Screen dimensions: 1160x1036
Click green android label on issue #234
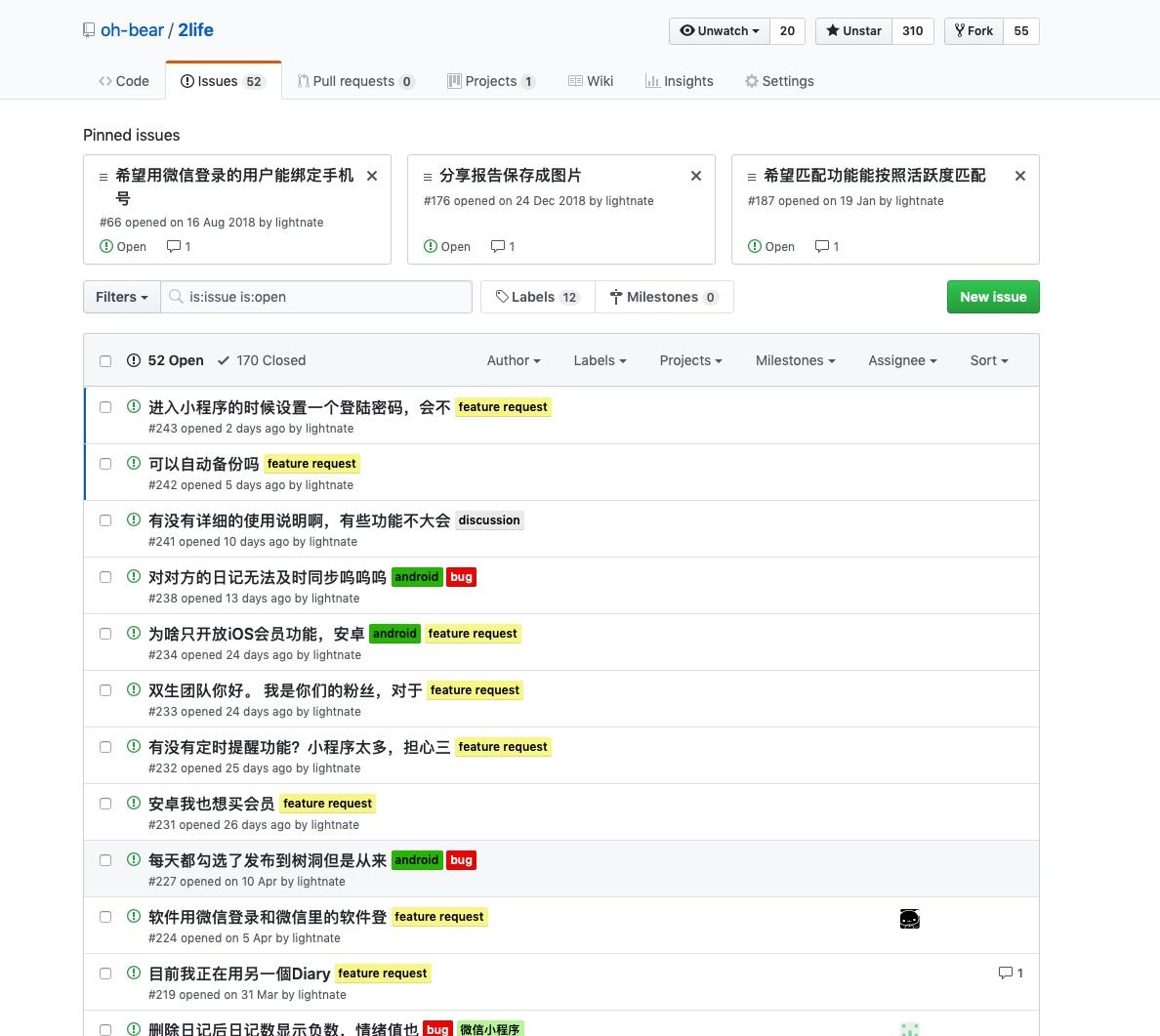coord(395,634)
